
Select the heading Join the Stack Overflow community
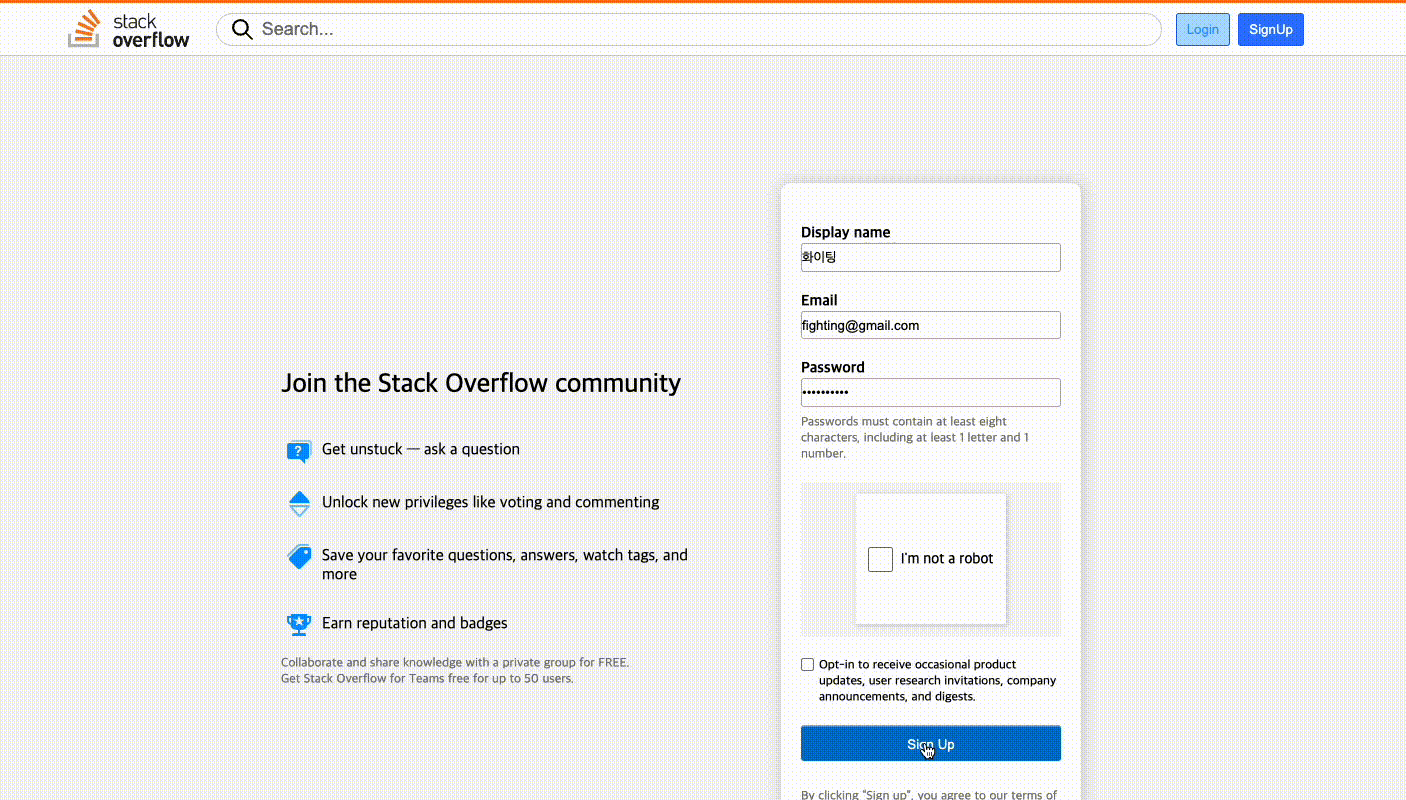click(481, 383)
